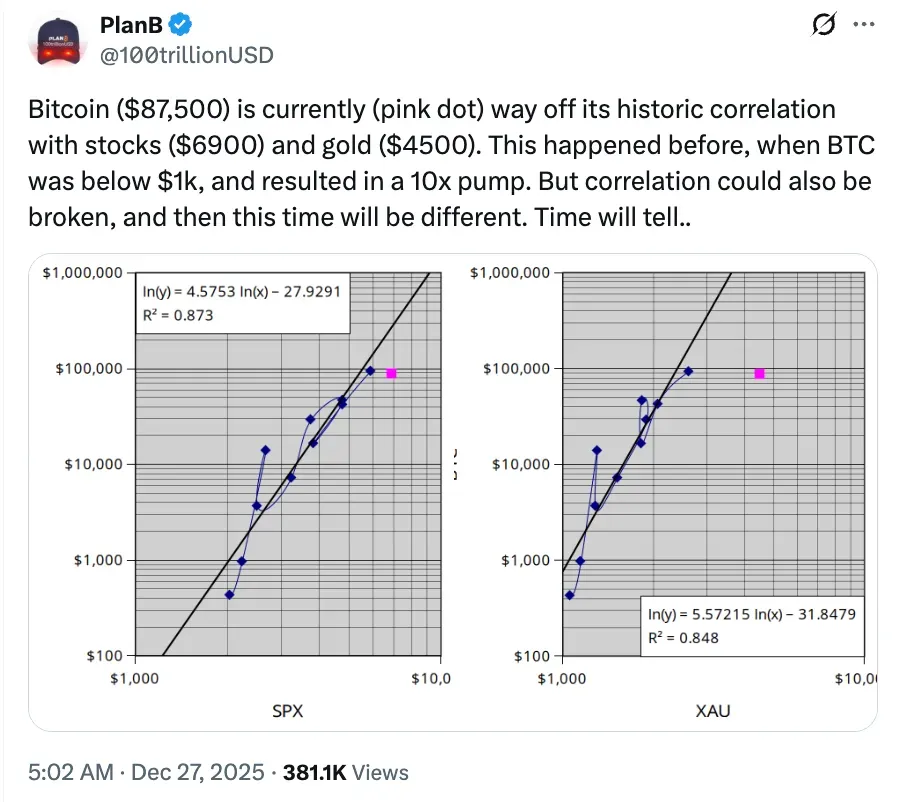Viewport: 900px width, 802px height.
Task: Click the pink dot on the XAU chart
Action: tap(758, 372)
